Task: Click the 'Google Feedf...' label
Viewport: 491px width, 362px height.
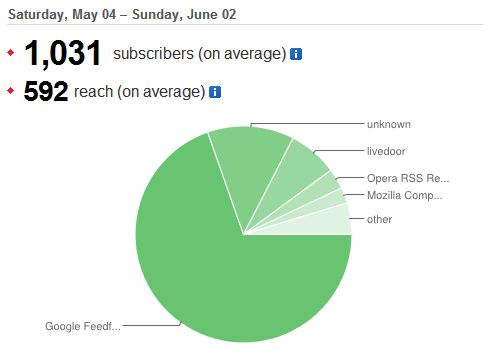Action: coord(83,326)
